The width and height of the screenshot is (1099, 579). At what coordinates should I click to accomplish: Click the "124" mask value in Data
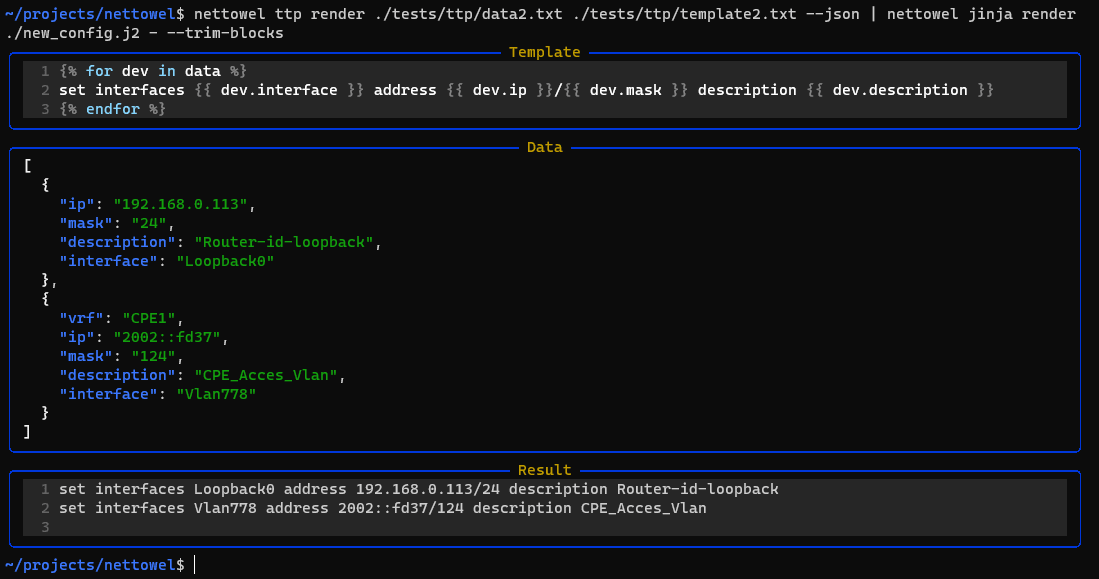(x=153, y=356)
